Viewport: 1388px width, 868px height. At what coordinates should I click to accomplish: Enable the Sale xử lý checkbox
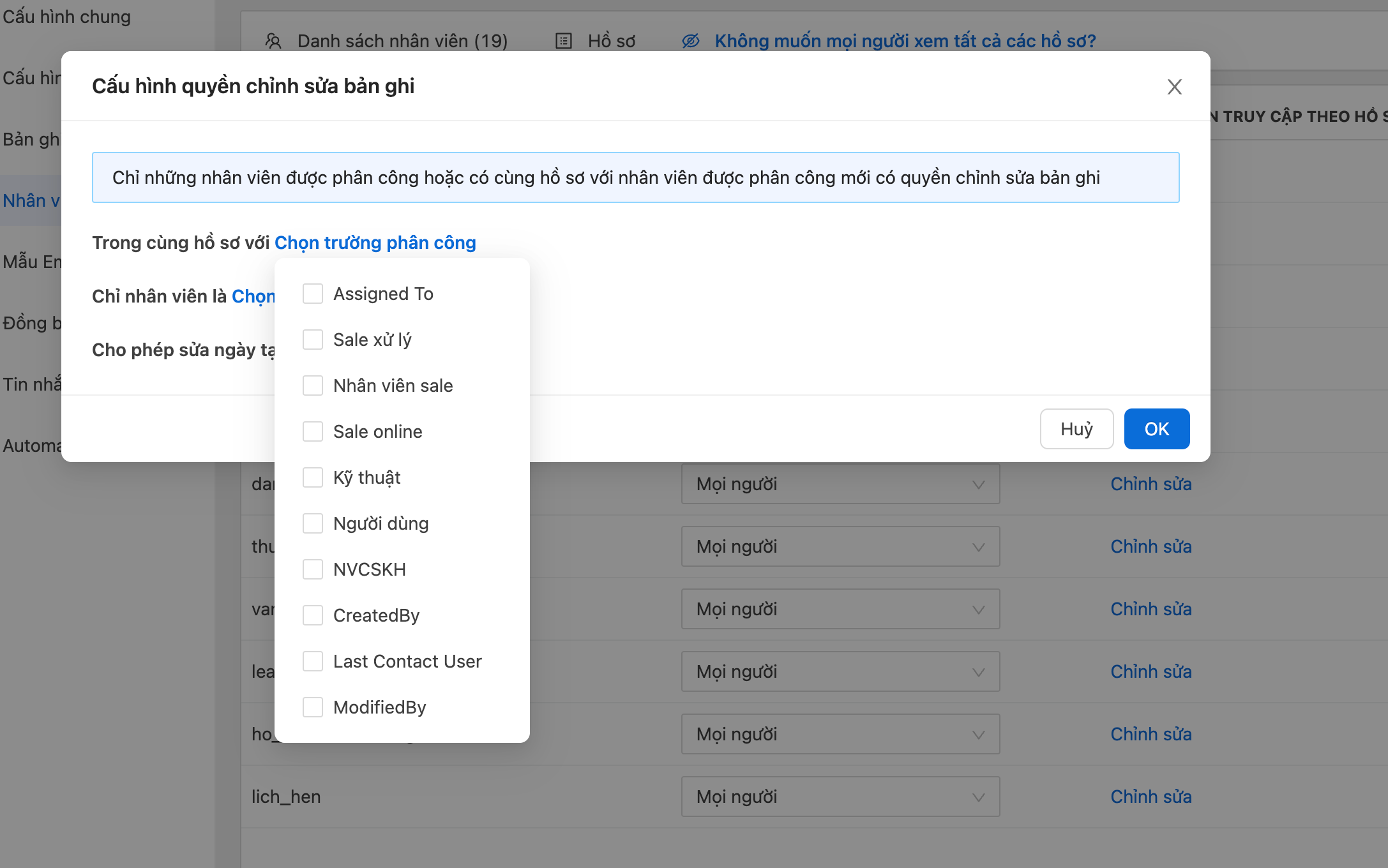pyautogui.click(x=313, y=340)
